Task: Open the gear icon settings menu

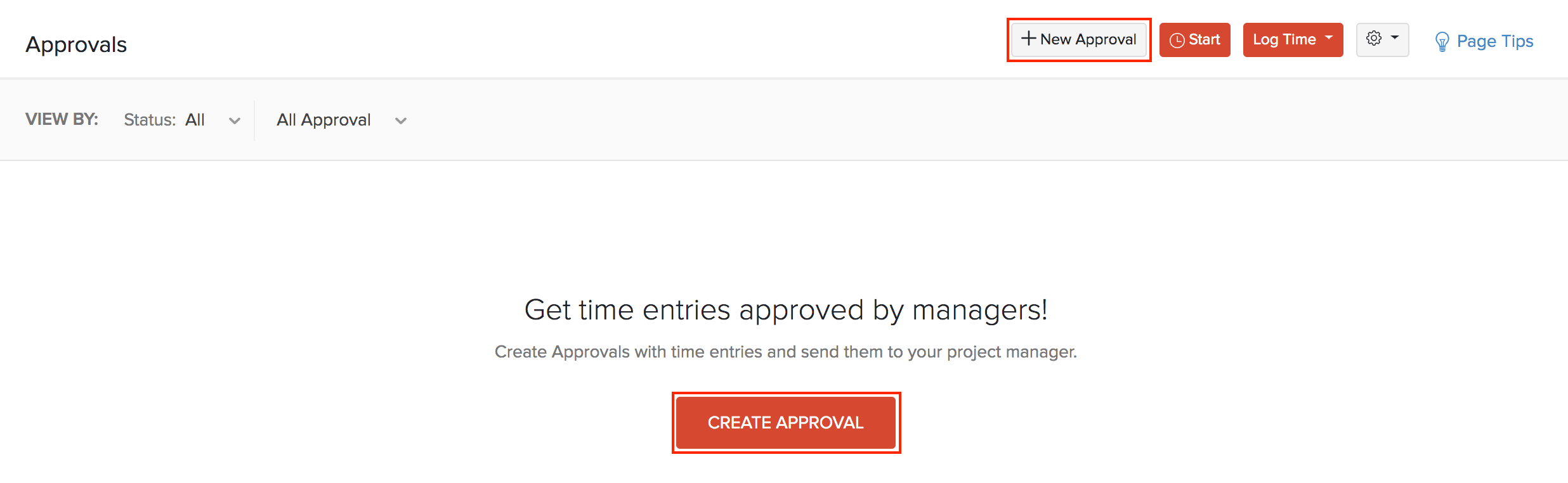Action: (1383, 39)
